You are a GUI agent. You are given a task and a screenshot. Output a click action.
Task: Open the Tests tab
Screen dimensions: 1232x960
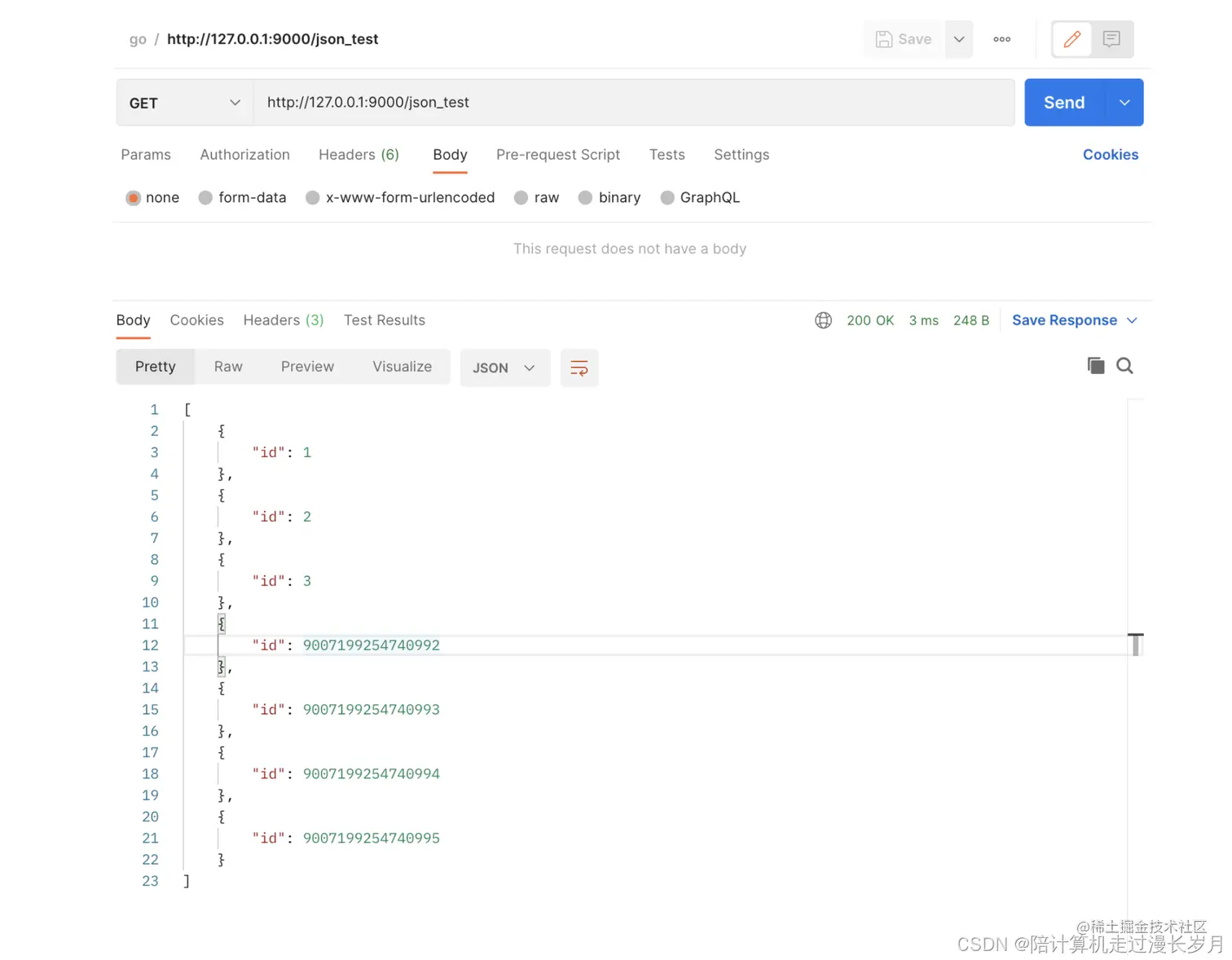tap(667, 155)
